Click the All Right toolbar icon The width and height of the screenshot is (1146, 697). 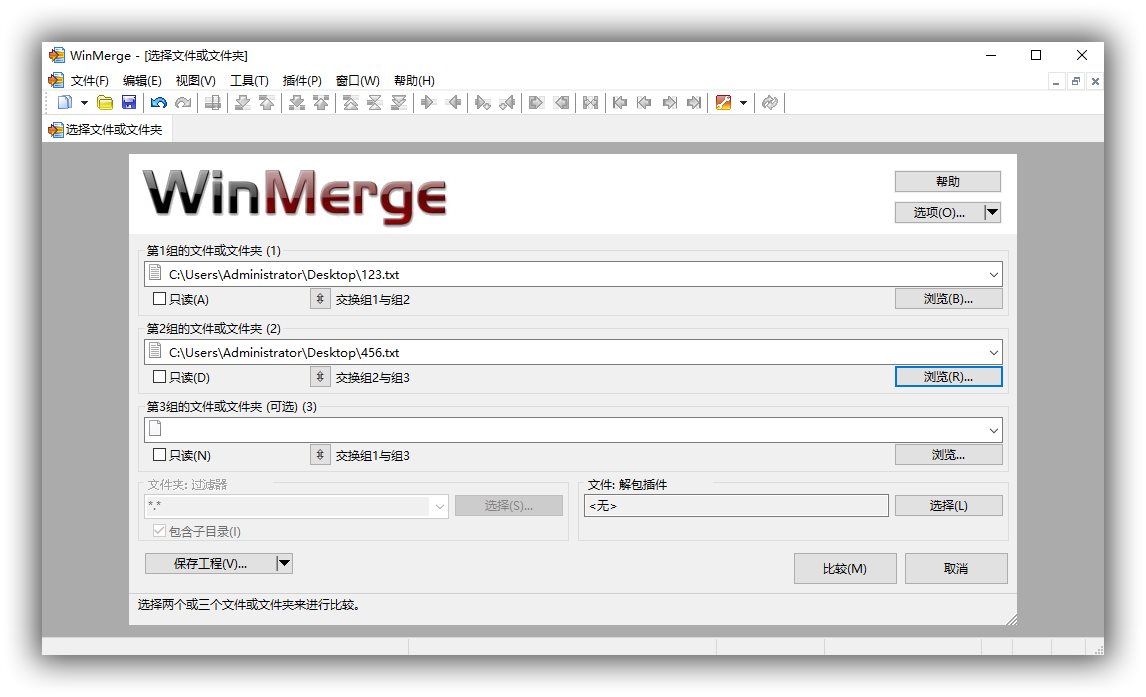pos(536,102)
